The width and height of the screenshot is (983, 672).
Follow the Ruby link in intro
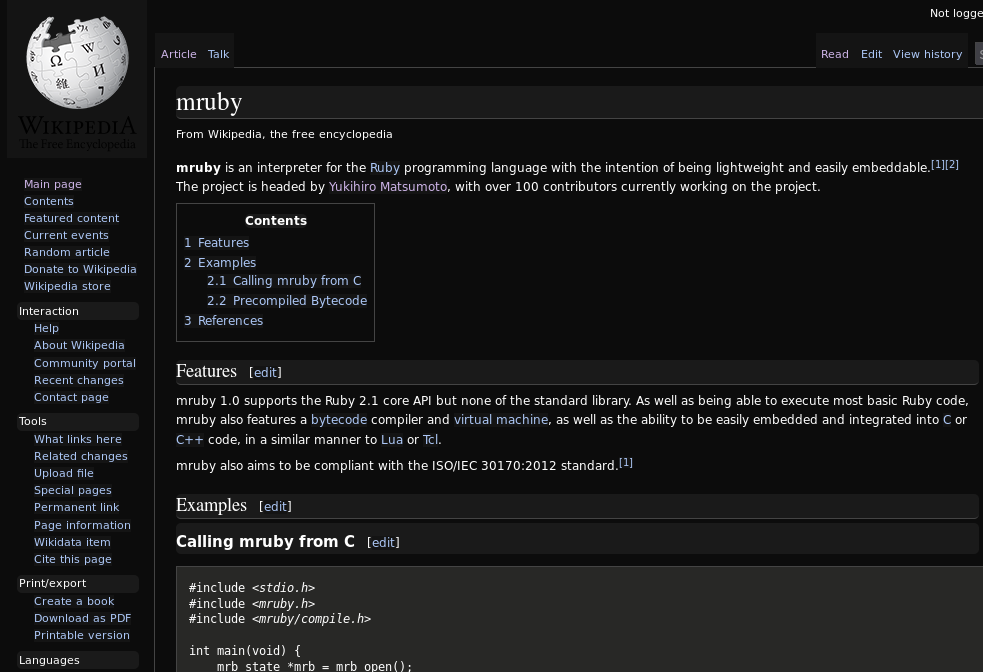(x=384, y=168)
